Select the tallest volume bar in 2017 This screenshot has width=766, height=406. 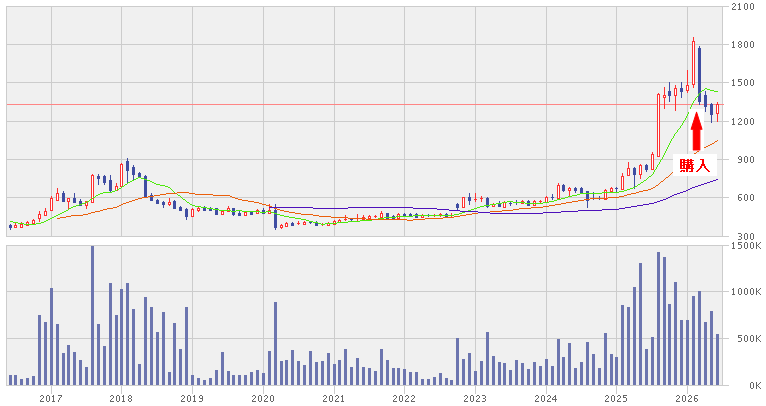(92, 316)
